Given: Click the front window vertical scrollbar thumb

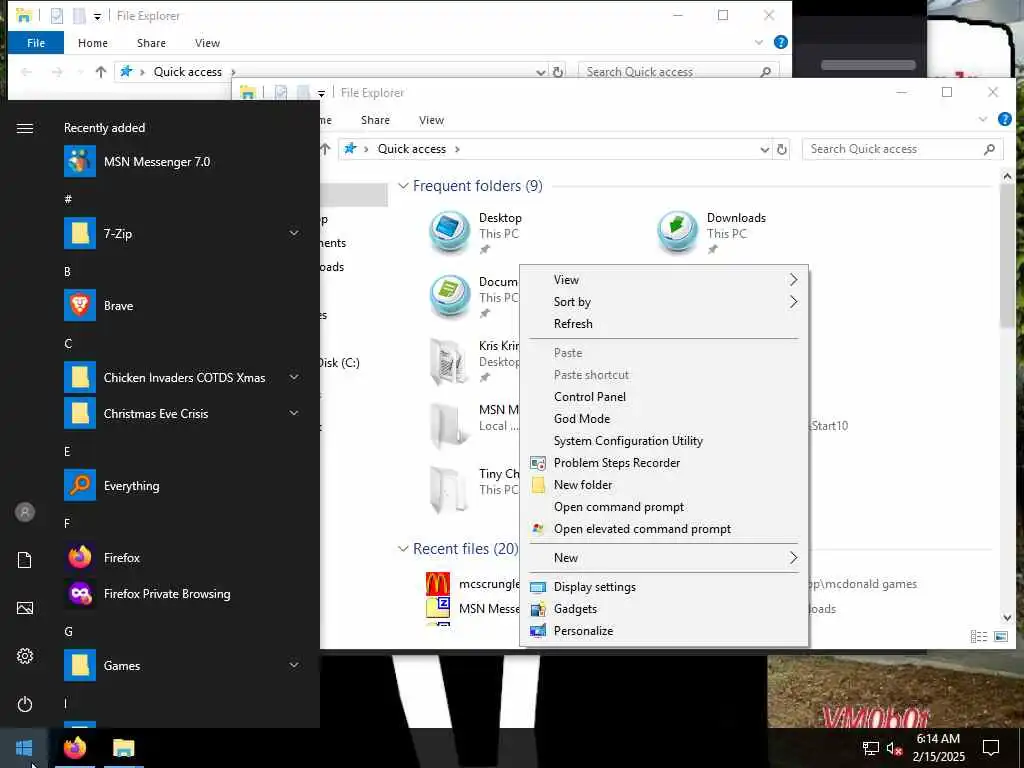Looking at the screenshot, I should click(x=1007, y=256).
